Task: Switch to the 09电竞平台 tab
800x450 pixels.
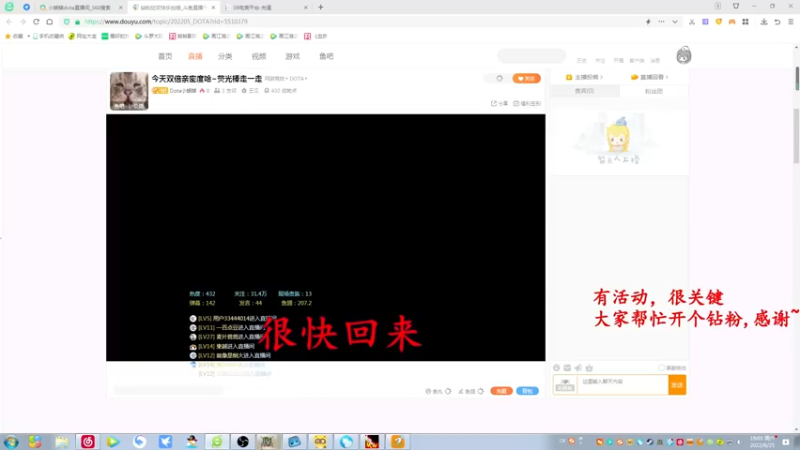Action: click(264, 8)
